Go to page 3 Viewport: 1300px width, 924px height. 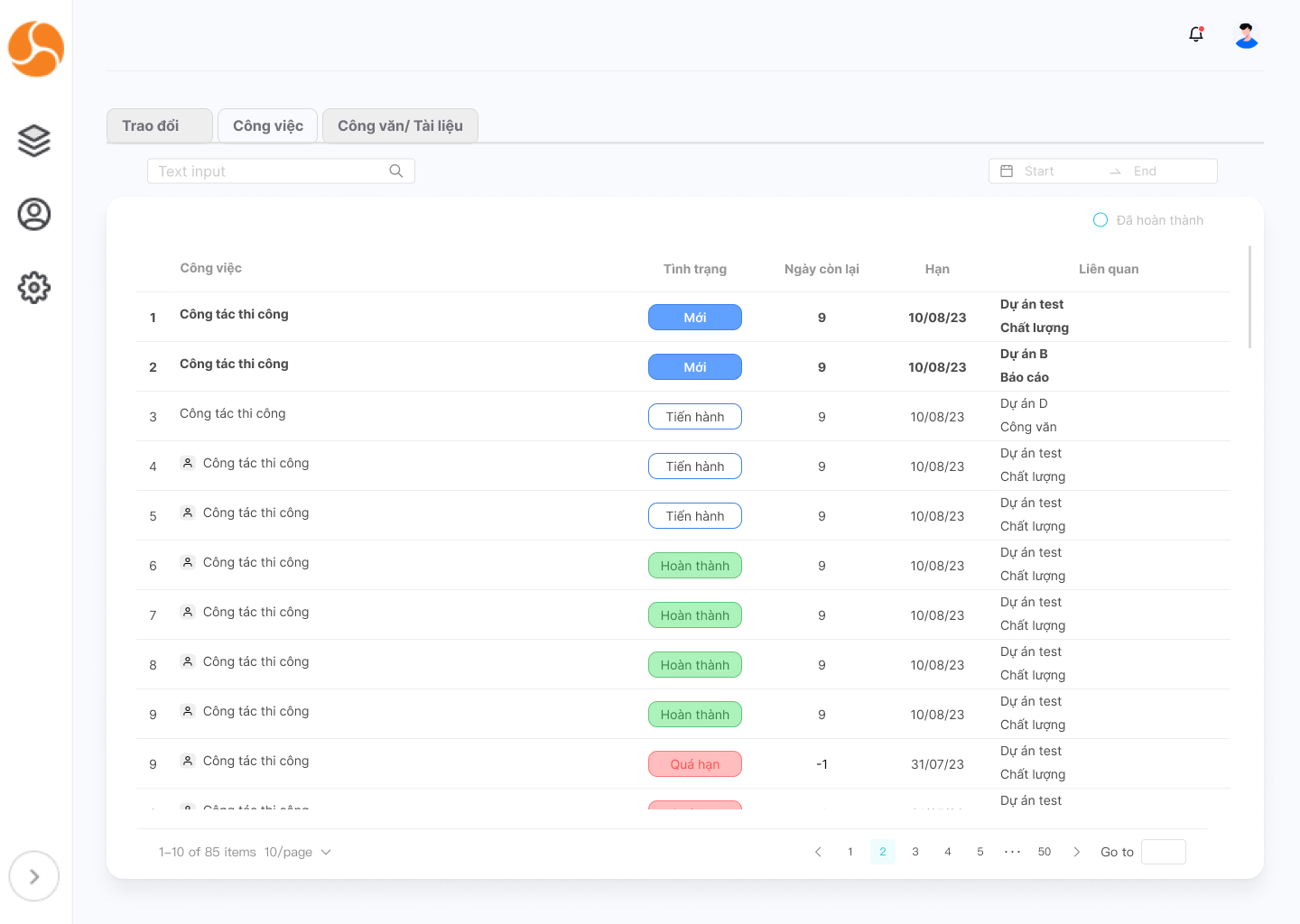click(915, 852)
